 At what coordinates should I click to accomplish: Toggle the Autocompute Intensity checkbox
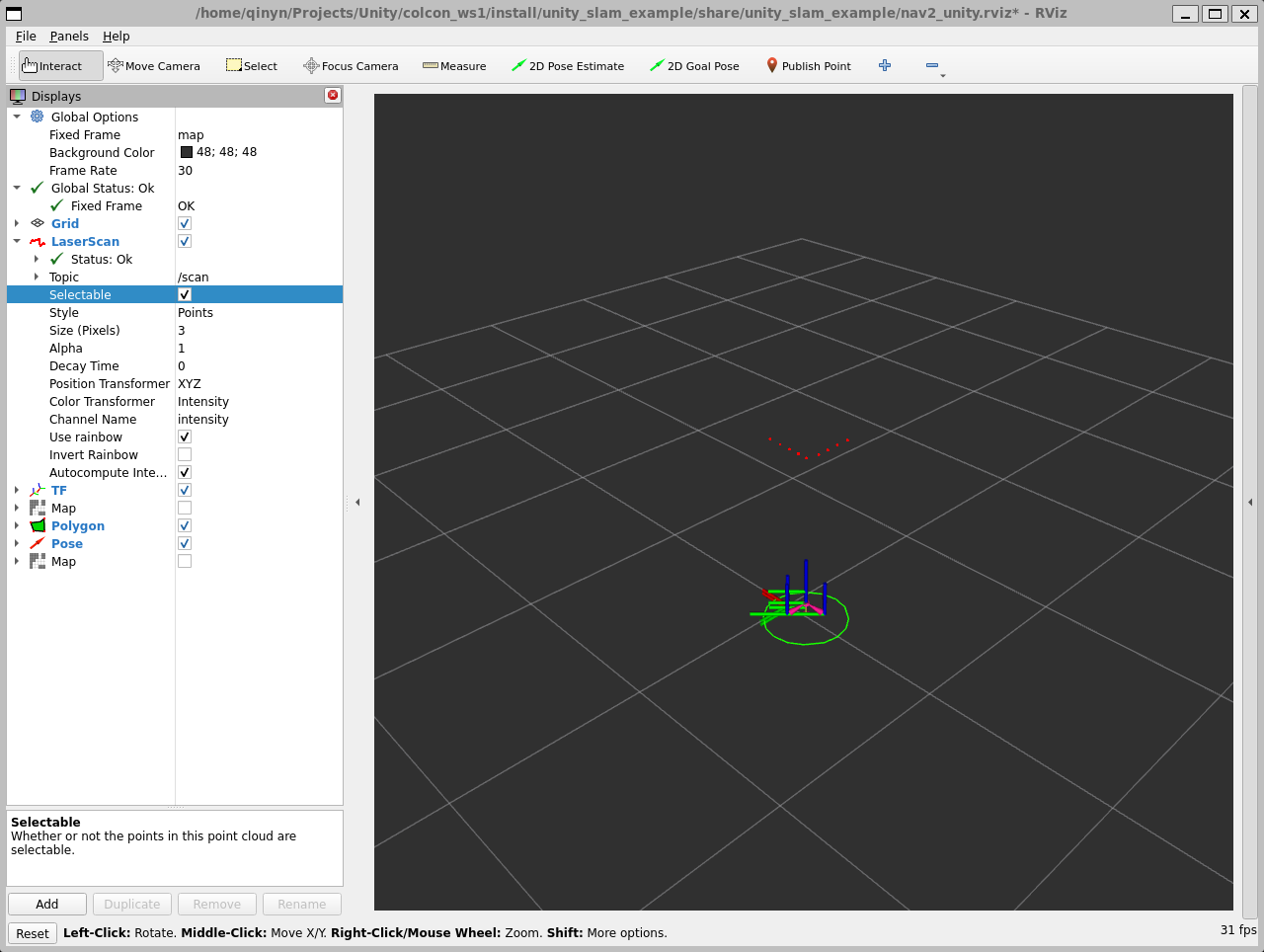coord(185,472)
